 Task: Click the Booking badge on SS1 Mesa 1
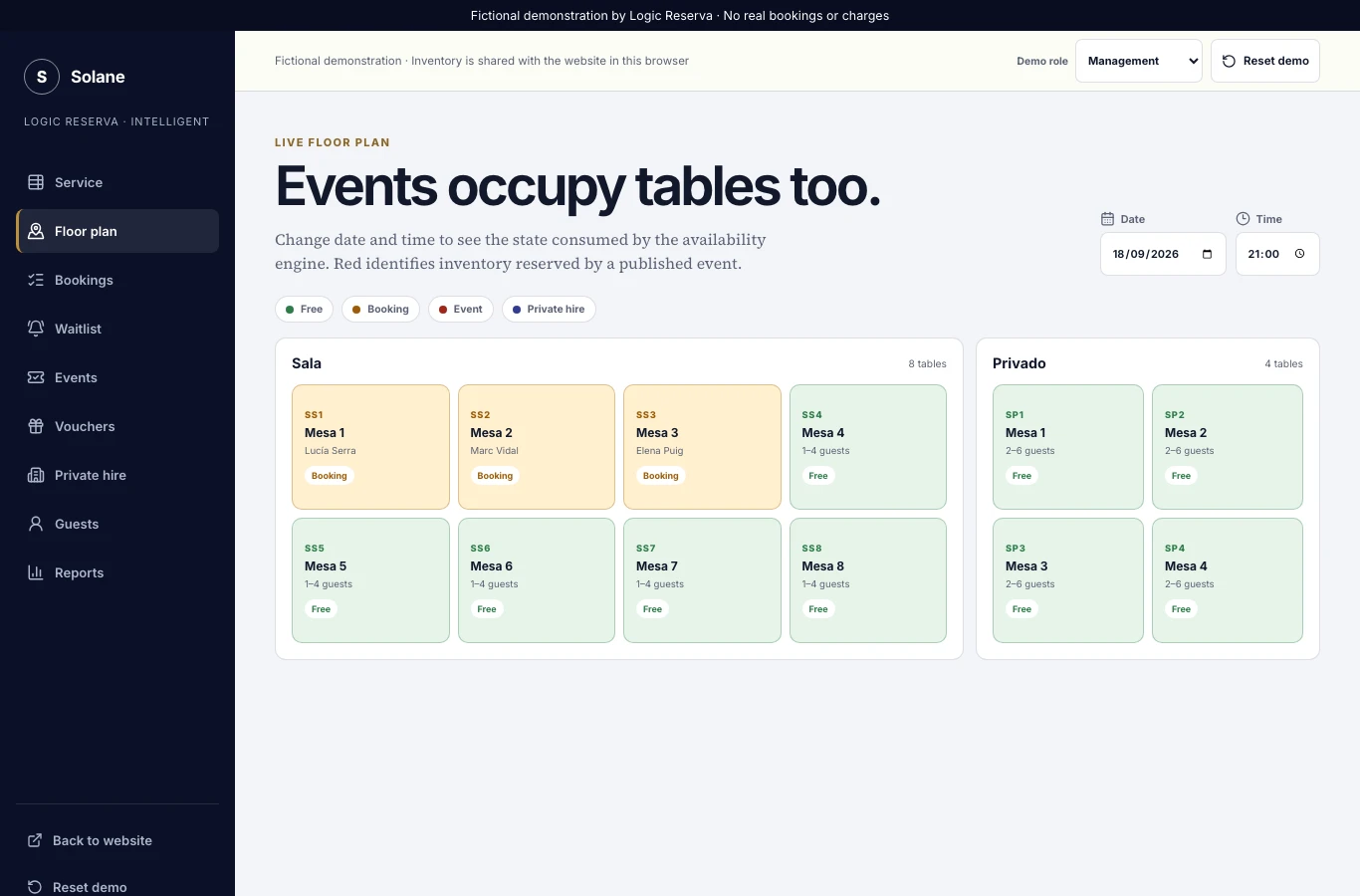[330, 476]
